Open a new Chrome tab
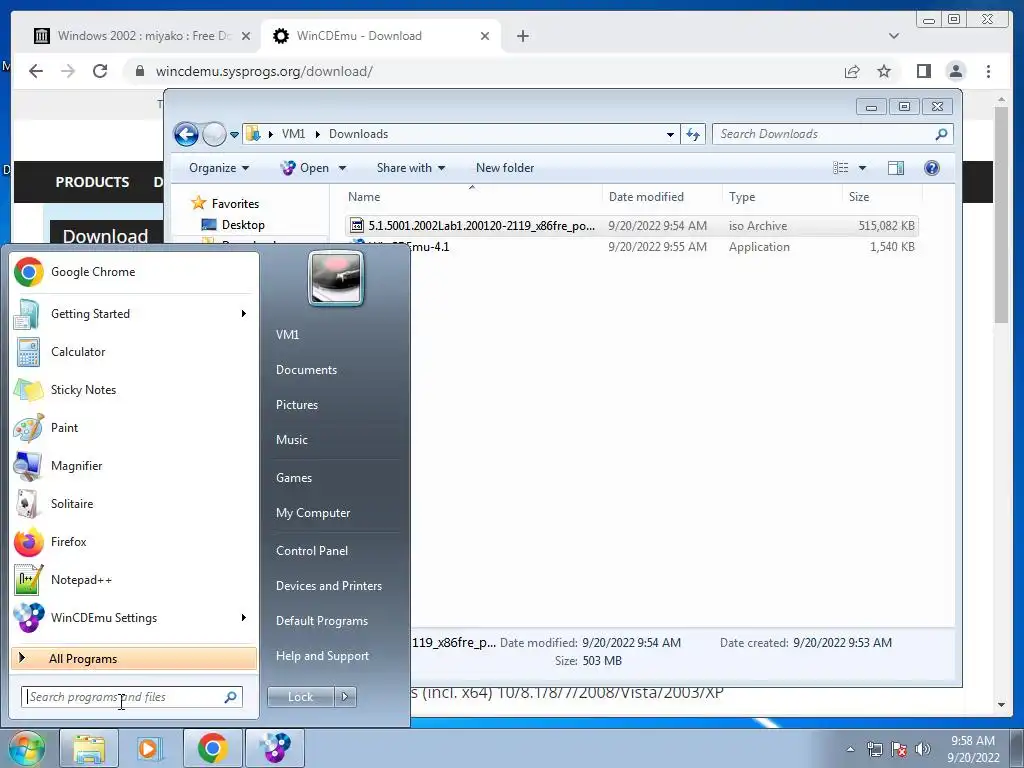The height and width of the screenshot is (768, 1024). click(x=522, y=36)
